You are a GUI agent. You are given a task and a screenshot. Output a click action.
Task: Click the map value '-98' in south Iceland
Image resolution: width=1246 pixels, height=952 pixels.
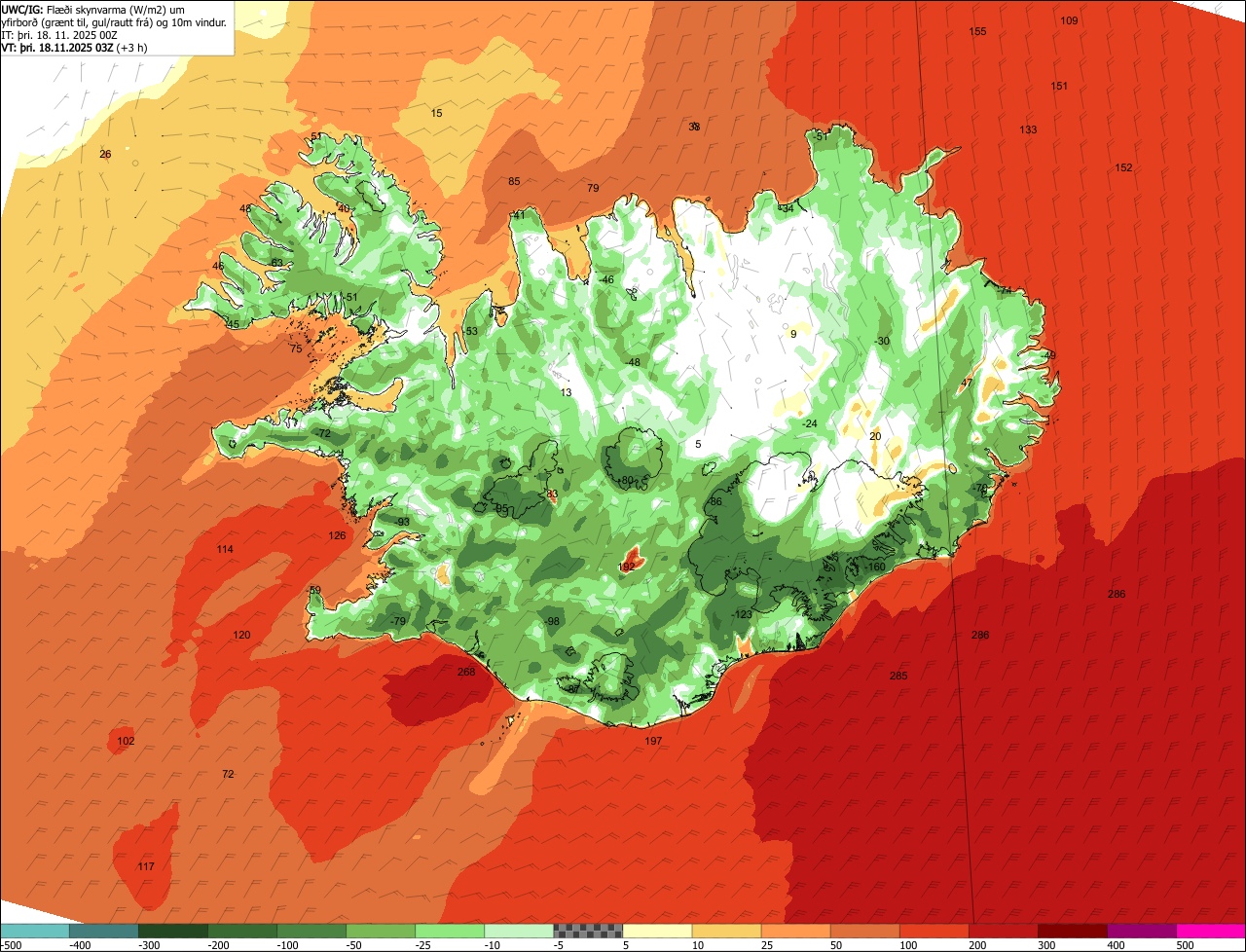coord(552,622)
